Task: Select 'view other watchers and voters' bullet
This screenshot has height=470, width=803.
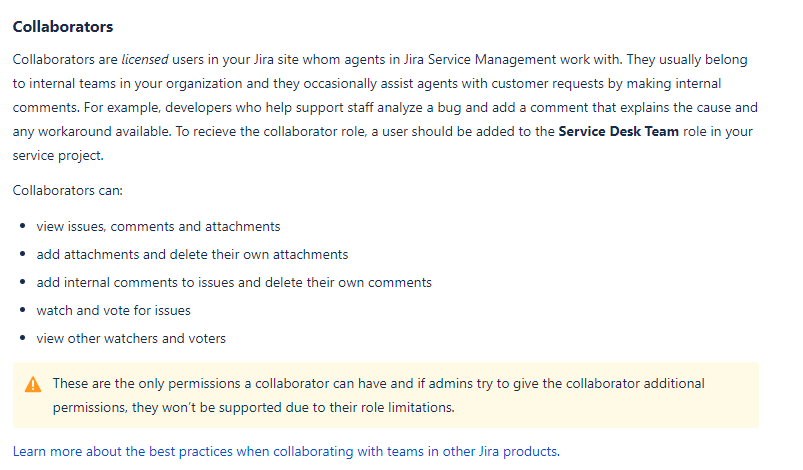Action: [x=131, y=338]
